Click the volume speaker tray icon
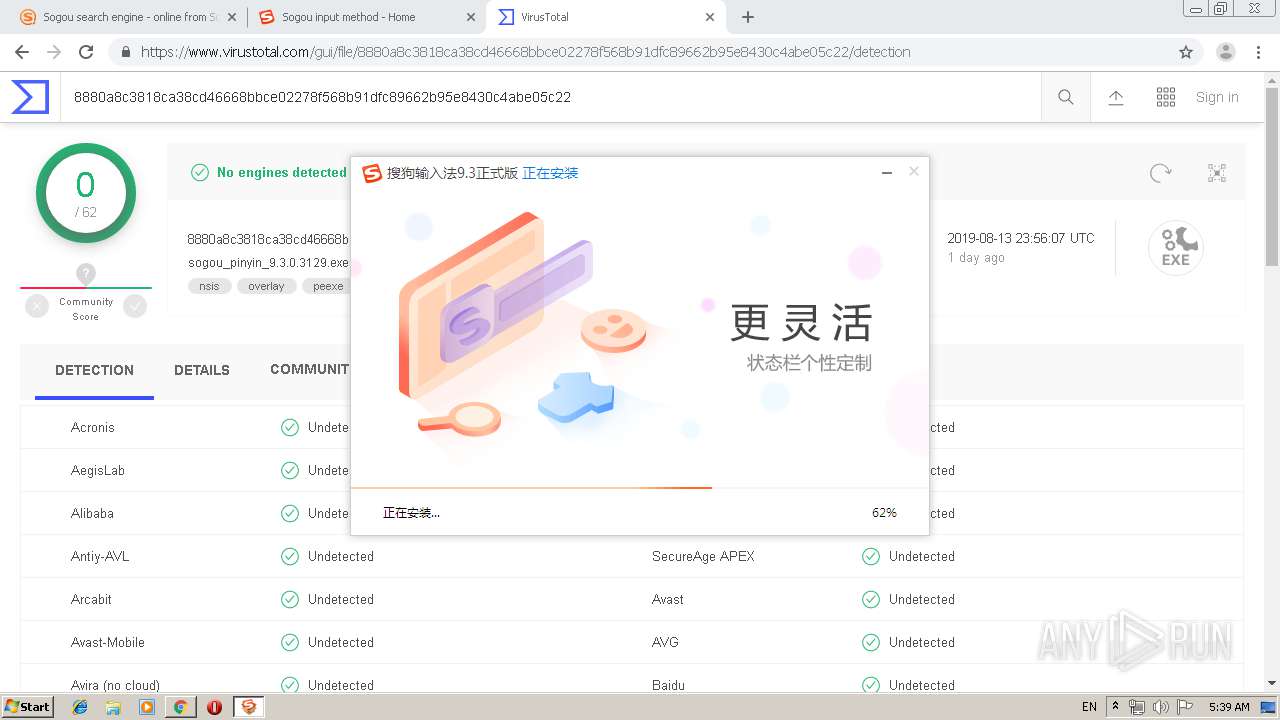This screenshot has height=720, width=1280. [x=1160, y=707]
